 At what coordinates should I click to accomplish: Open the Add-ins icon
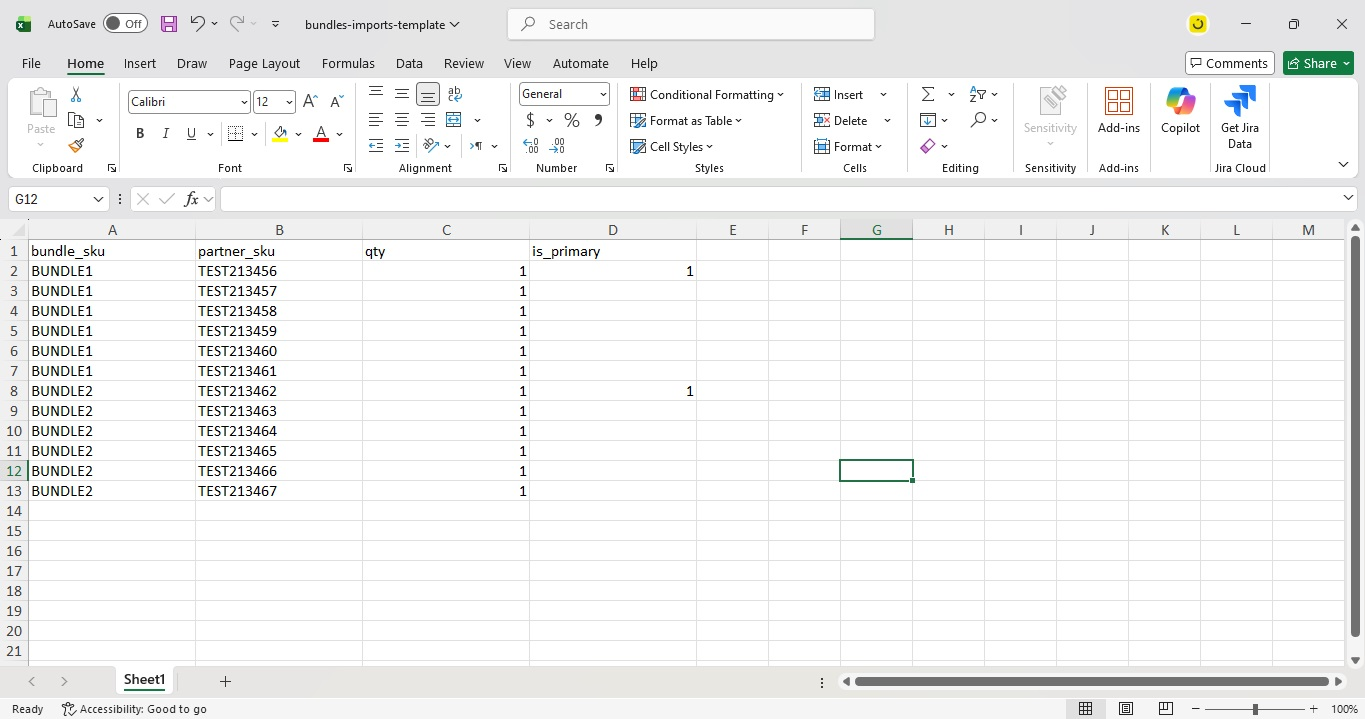tap(1118, 110)
